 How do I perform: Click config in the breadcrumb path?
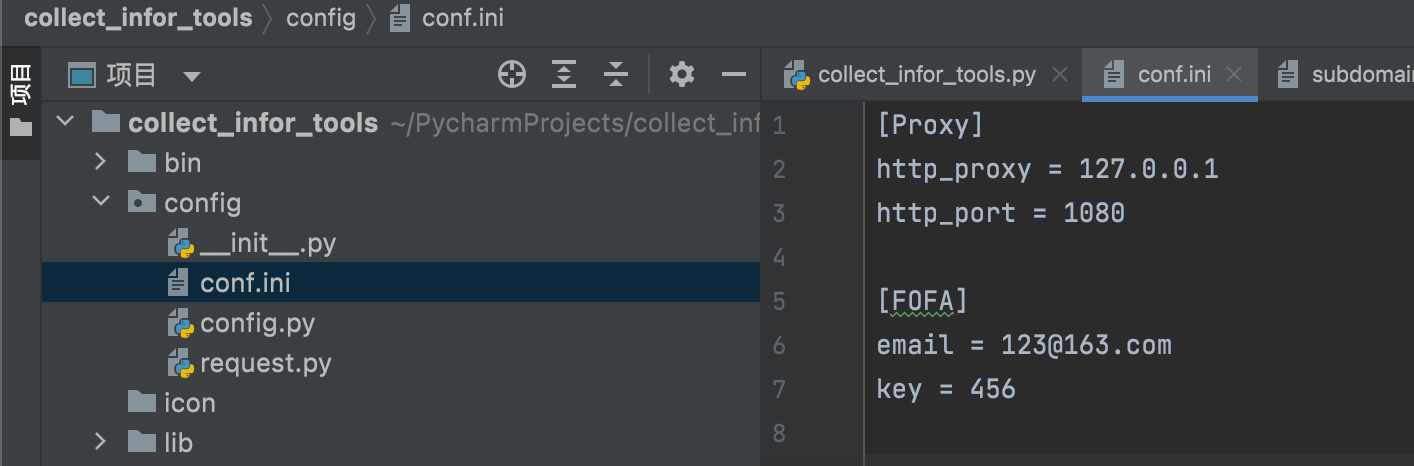coord(321,18)
